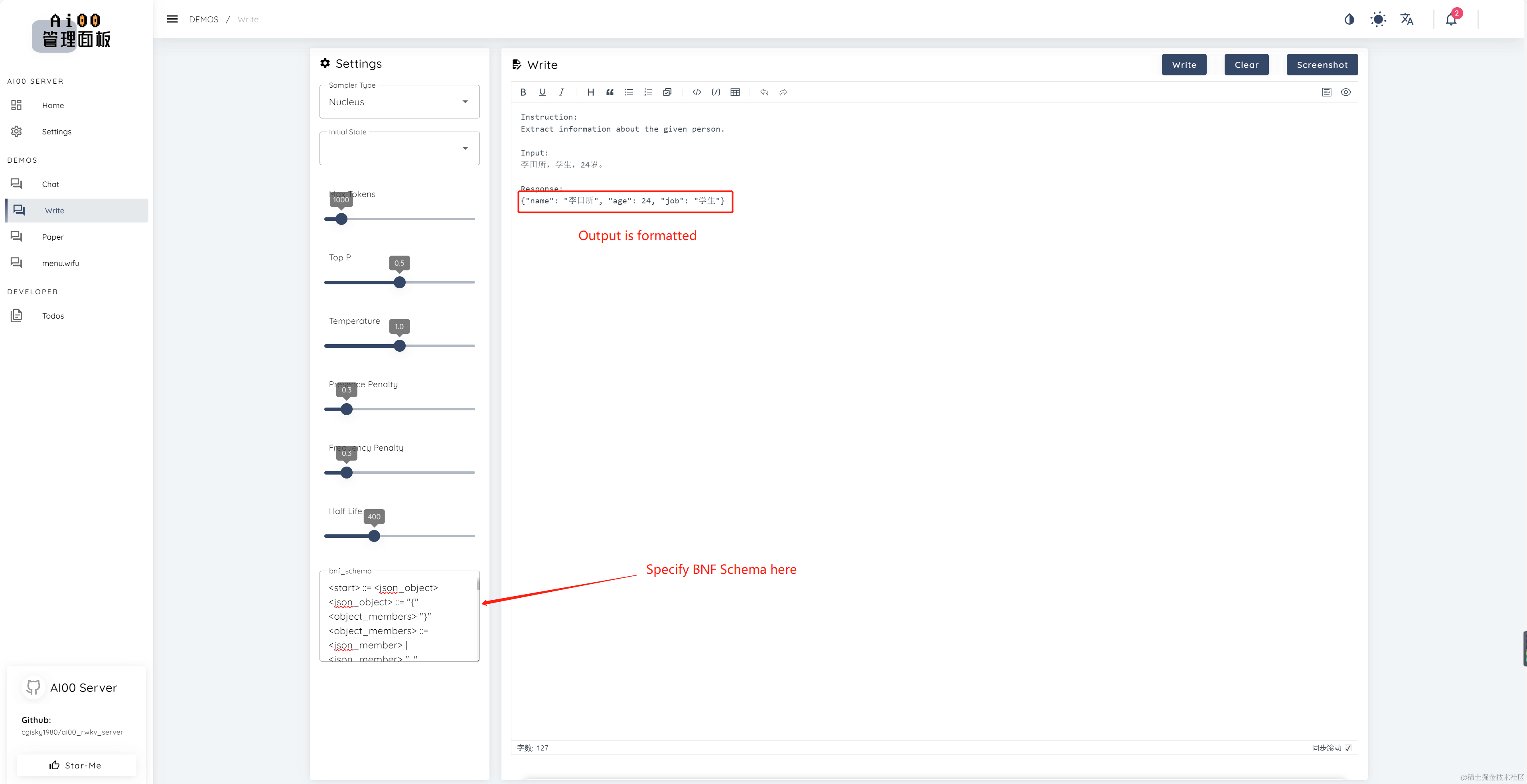Screen dimensions: 1527x784
Task: Click the Screenshot capture button
Action: [1322, 64]
